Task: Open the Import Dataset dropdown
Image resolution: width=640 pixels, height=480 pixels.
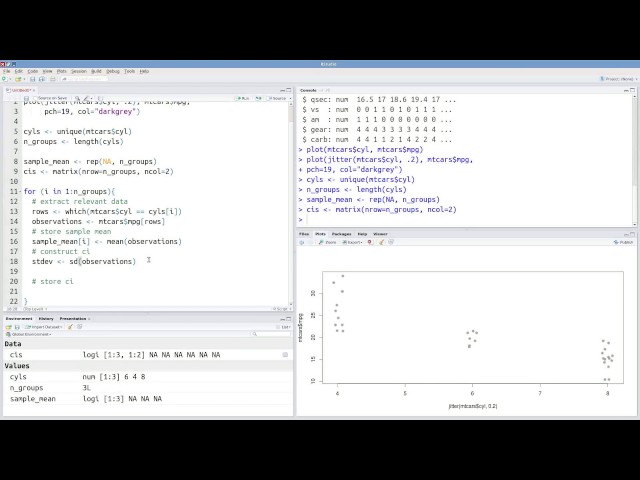Action: 43,327
